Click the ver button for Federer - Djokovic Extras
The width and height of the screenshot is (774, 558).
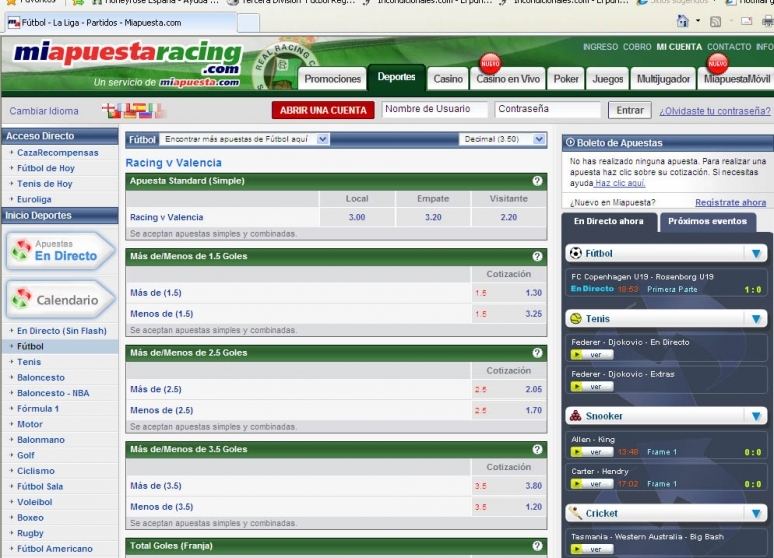tap(592, 387)
